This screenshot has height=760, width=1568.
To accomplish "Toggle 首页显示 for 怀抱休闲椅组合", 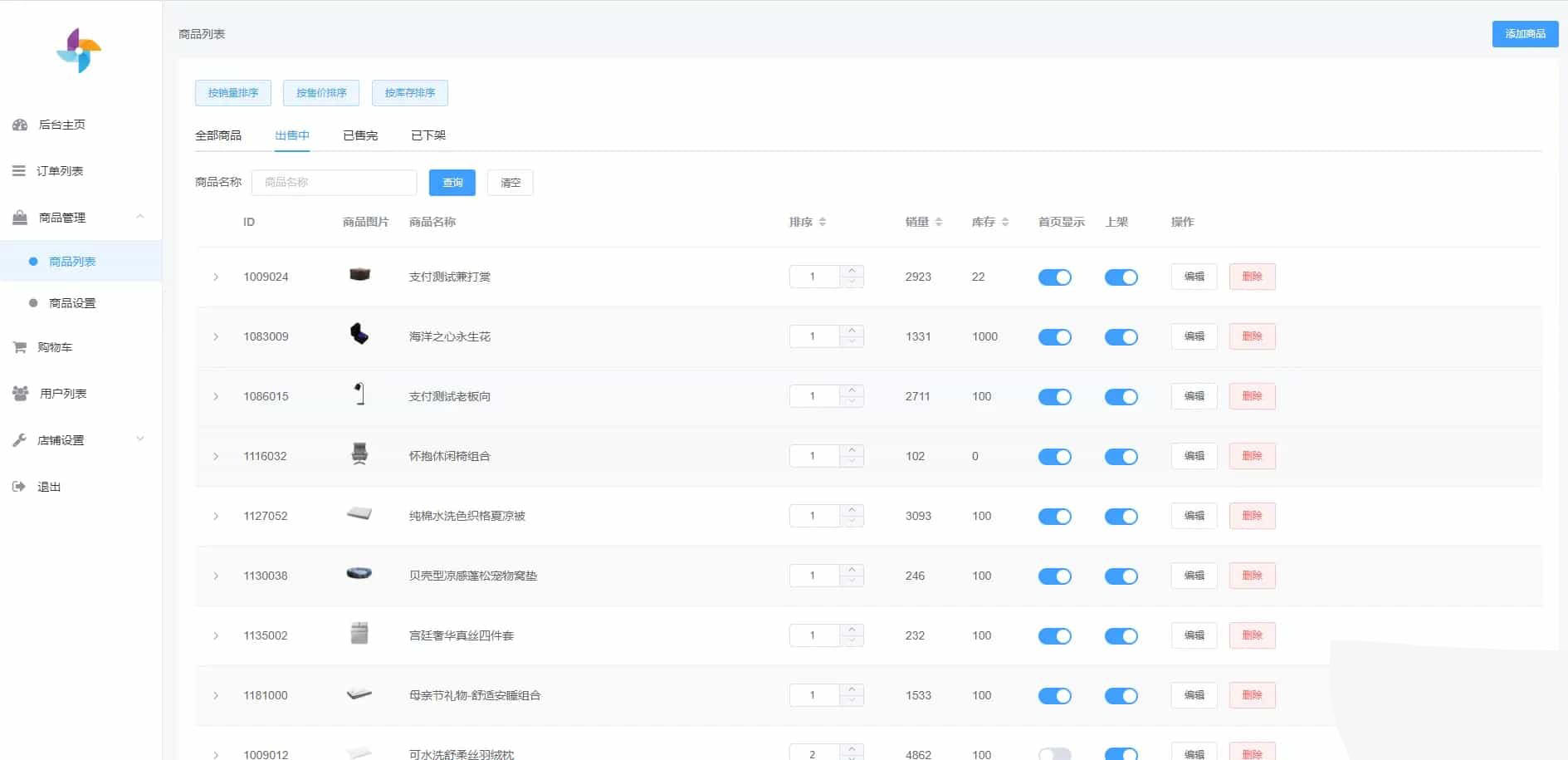I will pos(1055,457).
